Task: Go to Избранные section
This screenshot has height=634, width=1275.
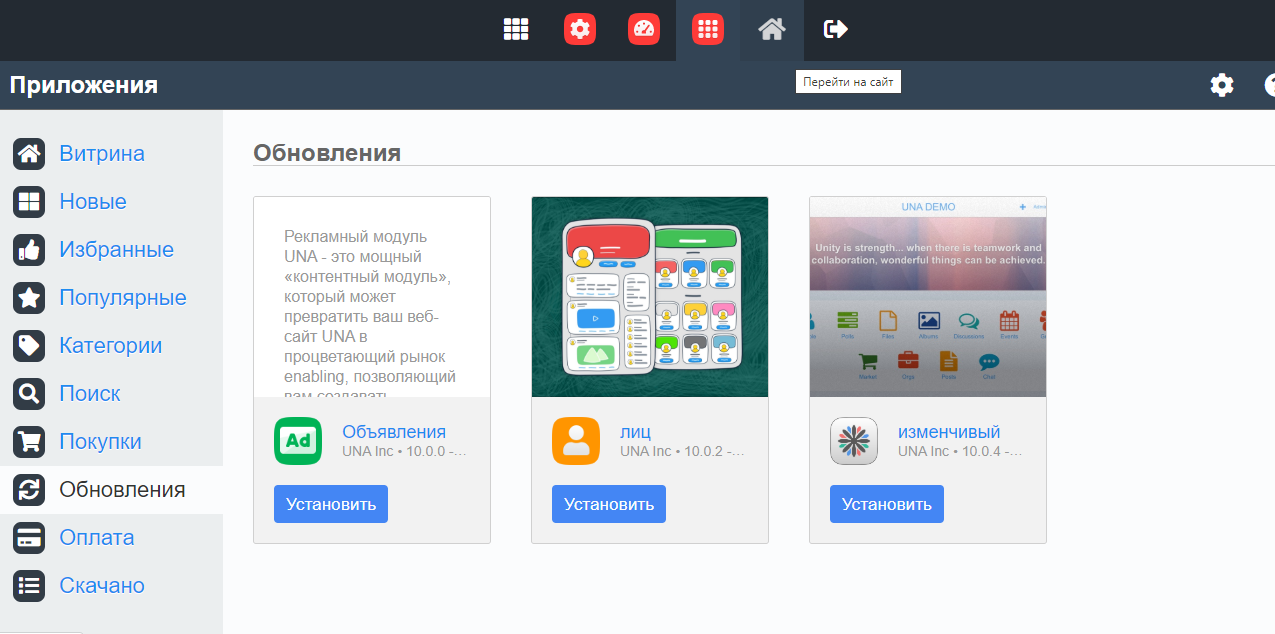Action: (x=116, y=250)
